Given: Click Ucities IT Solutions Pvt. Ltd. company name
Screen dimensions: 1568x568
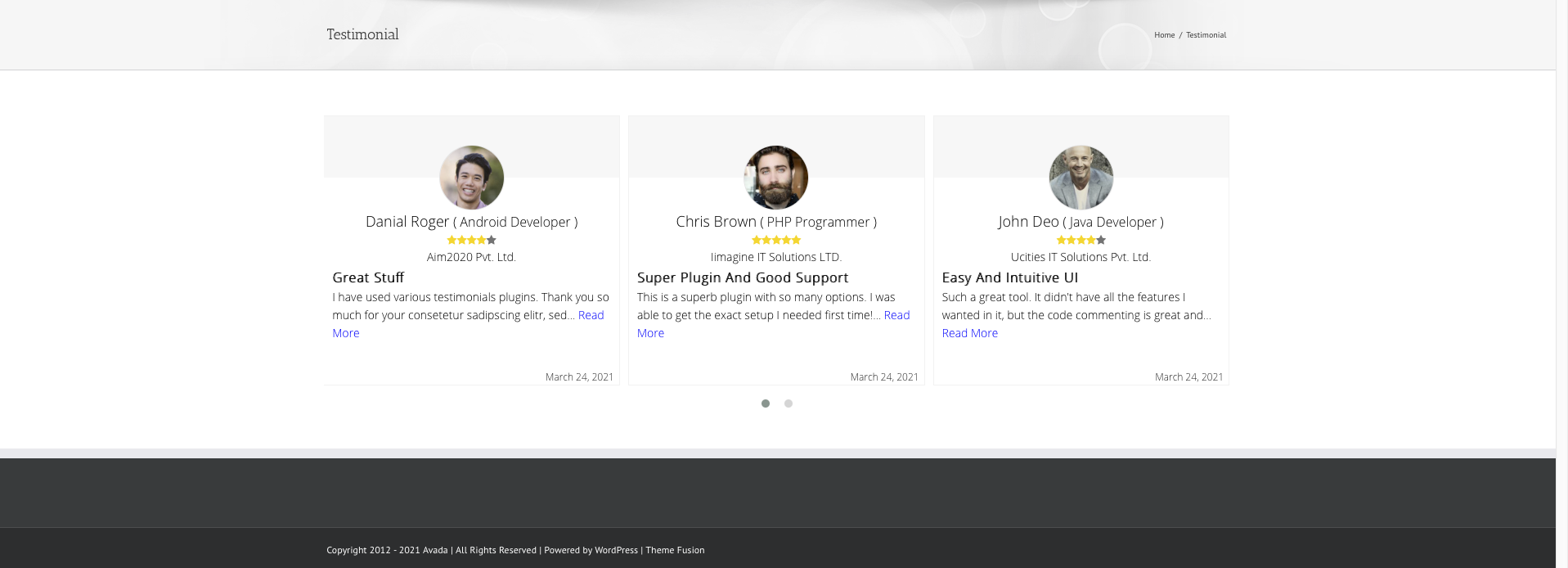Looking at the screenshot, I should point(1081,257).
